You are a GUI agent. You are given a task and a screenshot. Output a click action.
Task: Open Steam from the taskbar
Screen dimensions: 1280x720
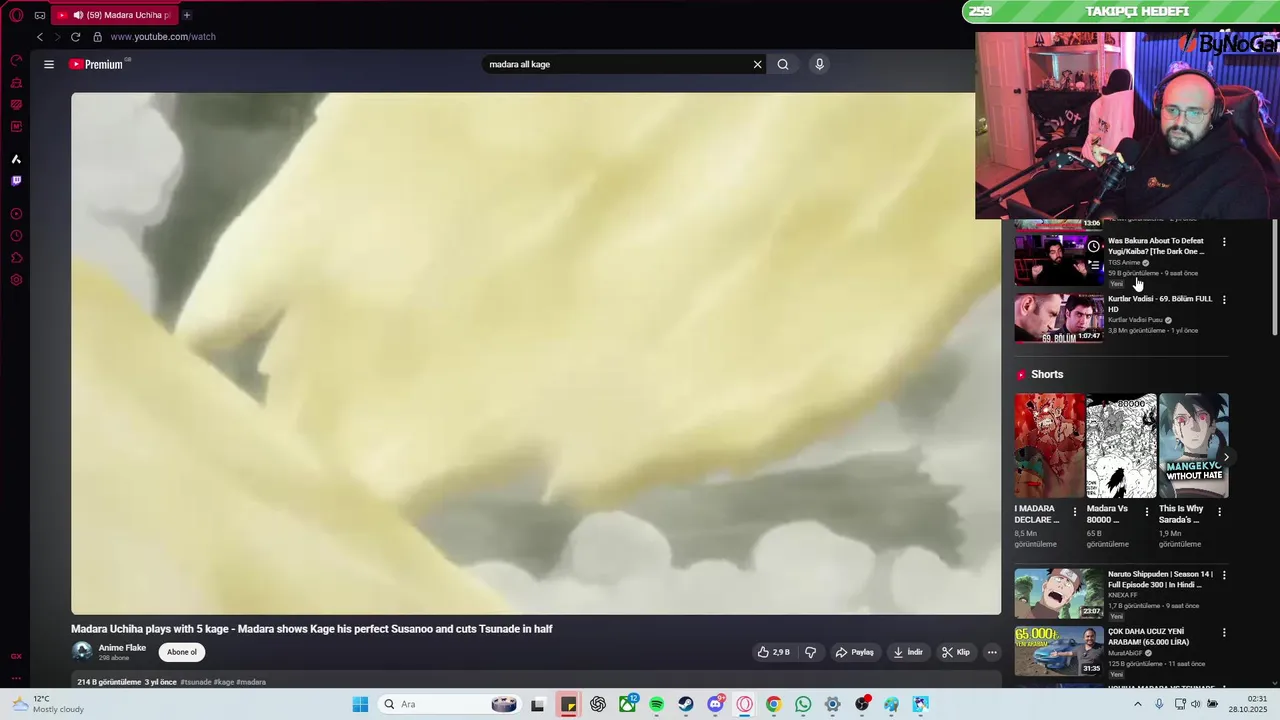tap(686, 704)
